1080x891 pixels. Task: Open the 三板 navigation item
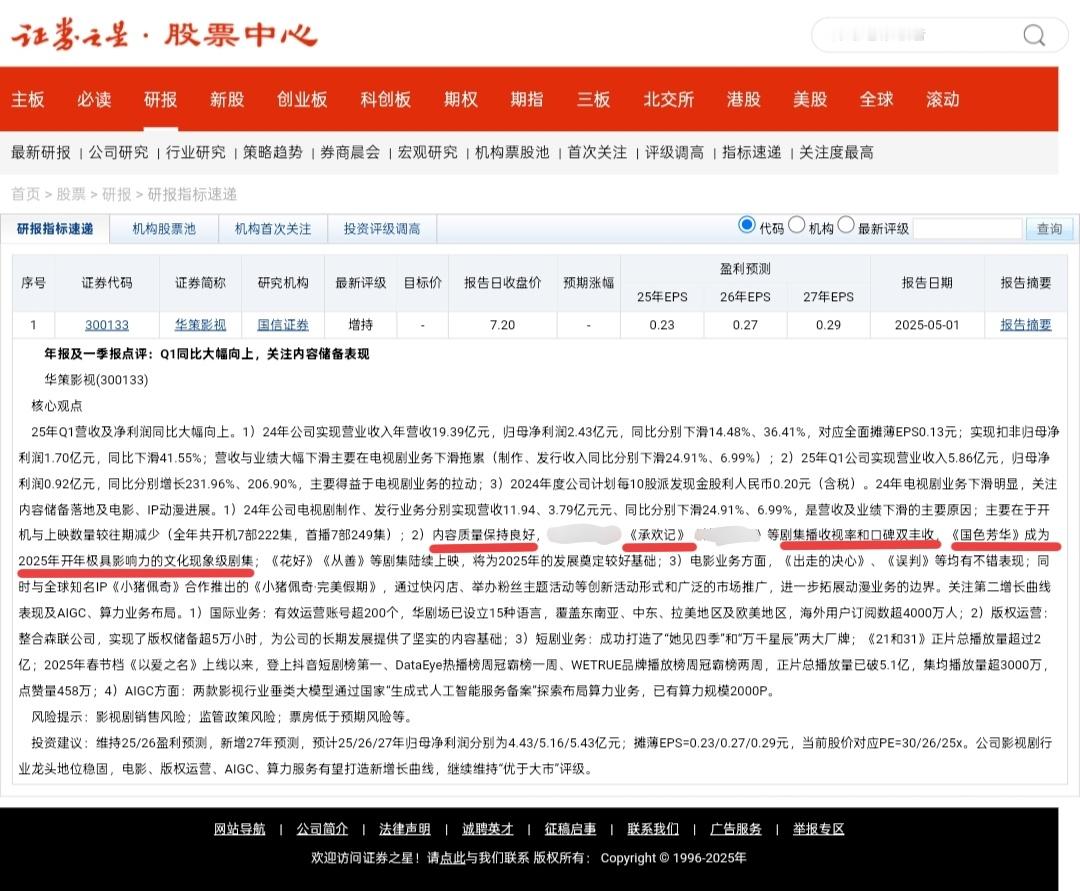point(594,99)
